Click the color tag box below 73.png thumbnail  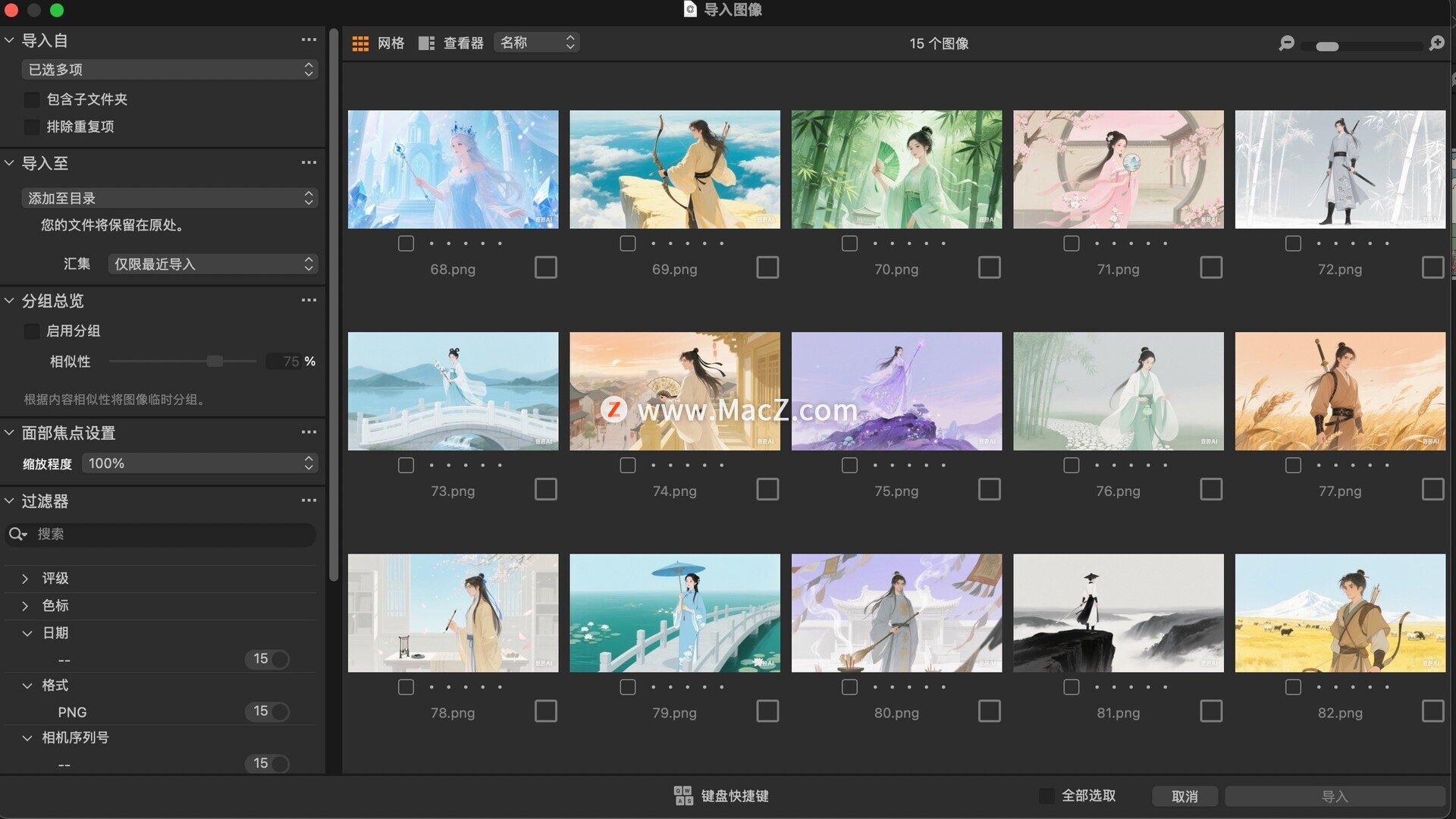click(406, 465)
